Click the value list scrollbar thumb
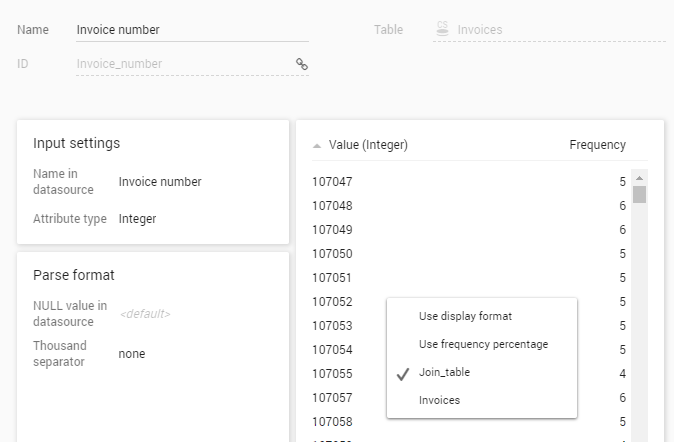This screenshot has height=442, width=674. (x=639, y=194)
